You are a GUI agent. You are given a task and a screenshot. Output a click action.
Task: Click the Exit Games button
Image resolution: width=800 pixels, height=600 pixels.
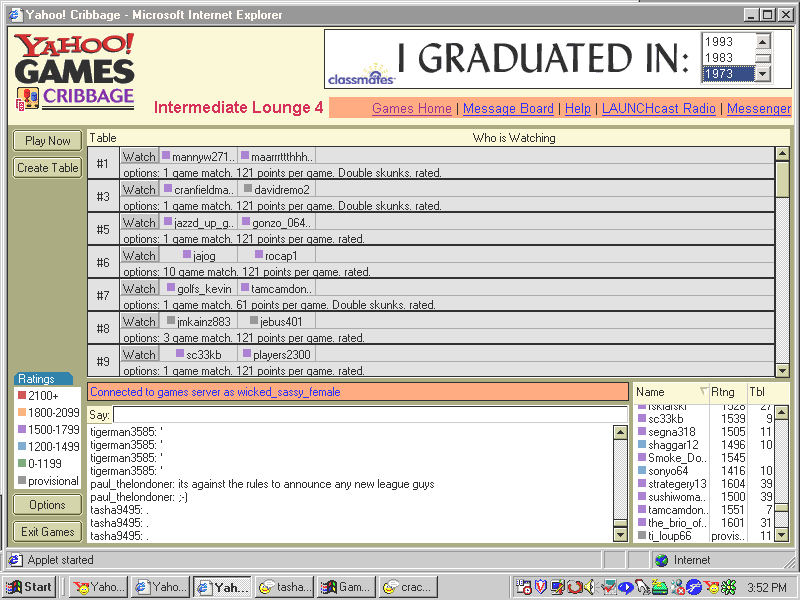pyautogui.click(x=47, y=532)
